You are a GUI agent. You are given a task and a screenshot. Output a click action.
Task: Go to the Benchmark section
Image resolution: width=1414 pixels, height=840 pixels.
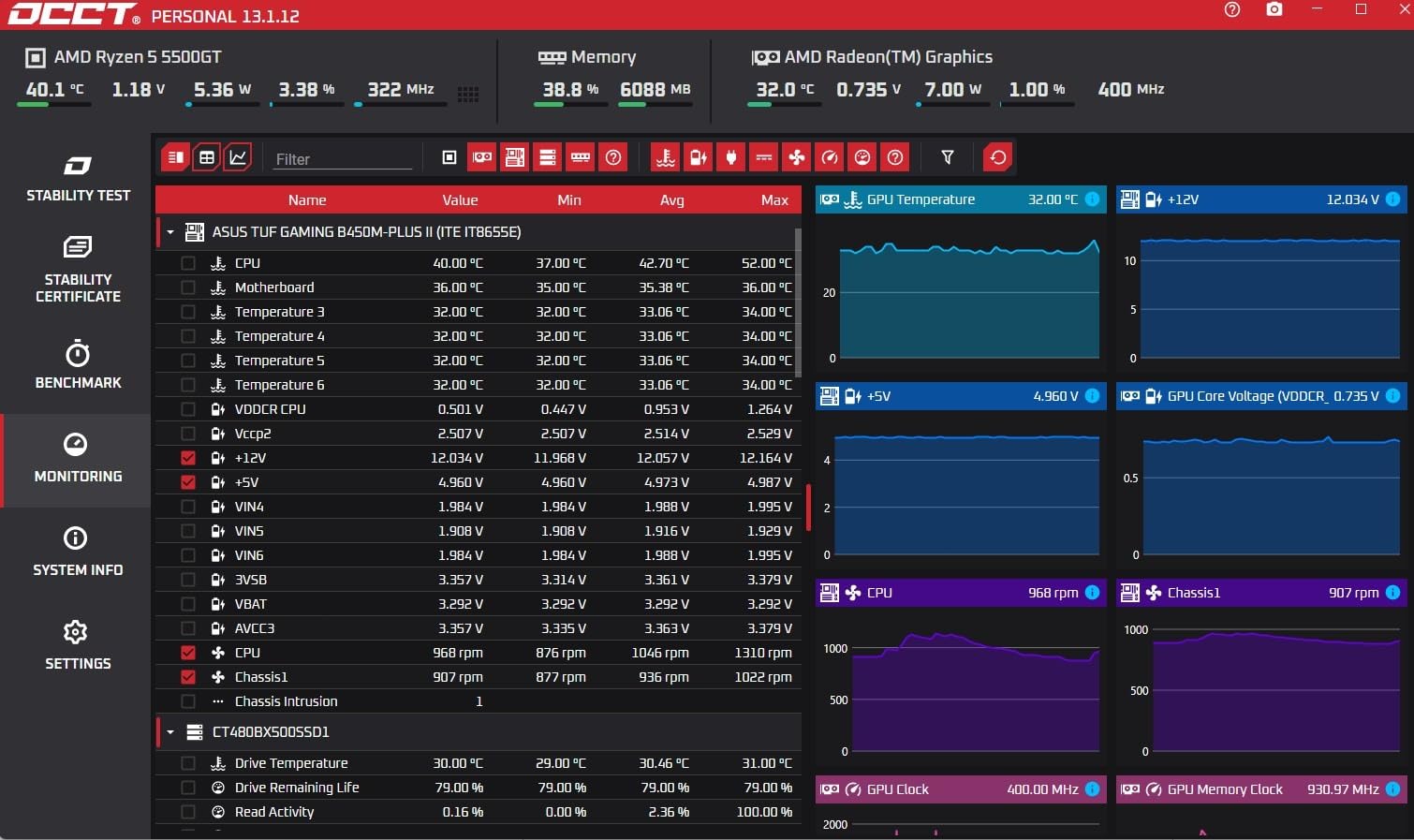[78, 365]
